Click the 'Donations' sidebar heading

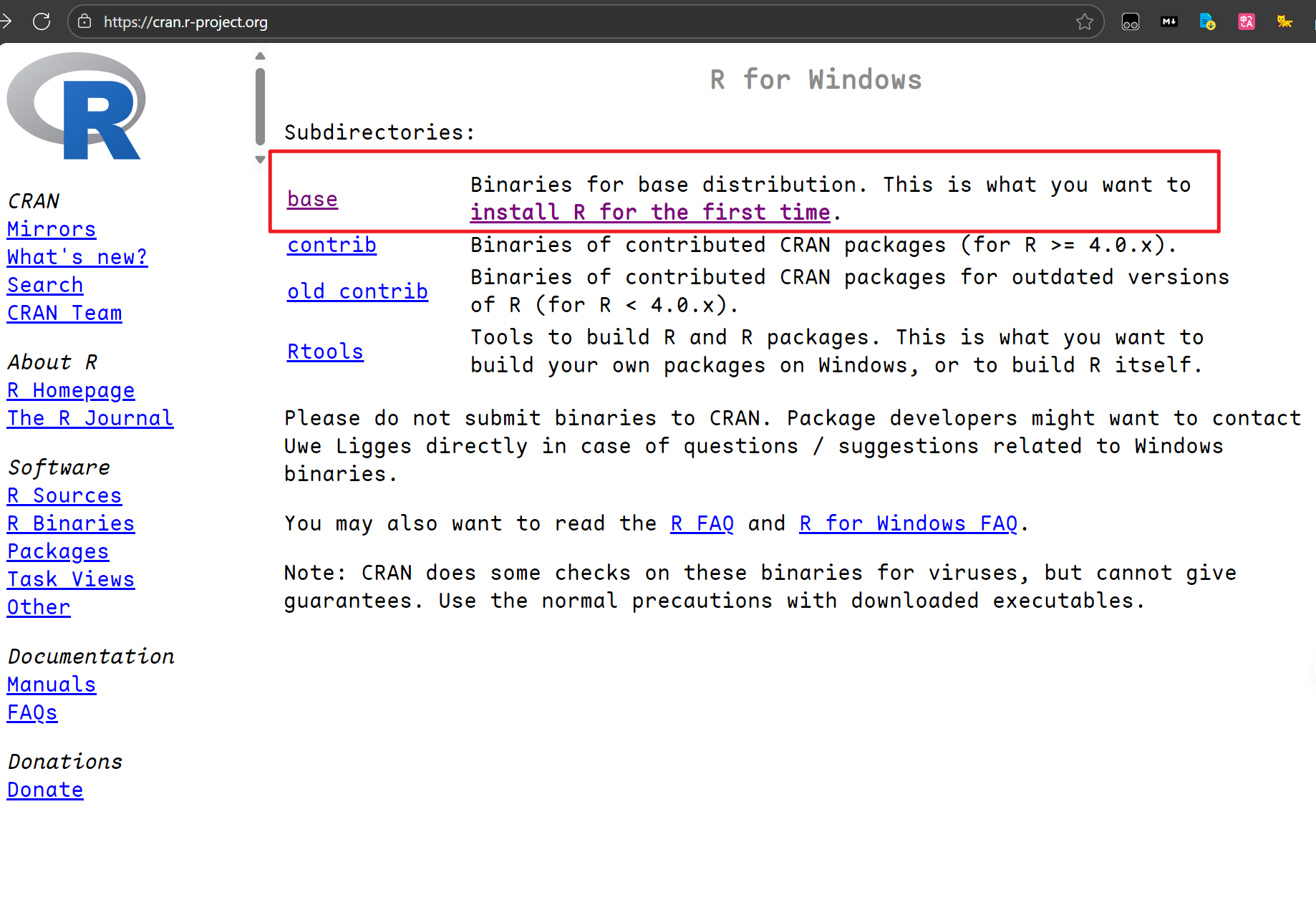tap(65, 762)
